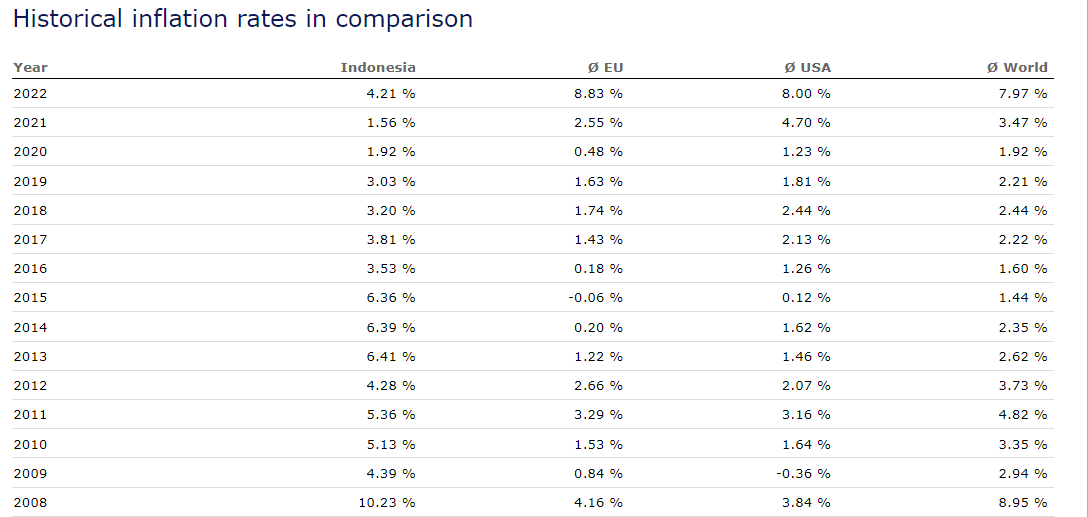
Task: Select the Ø EU column header
Action: click(605, 68)
